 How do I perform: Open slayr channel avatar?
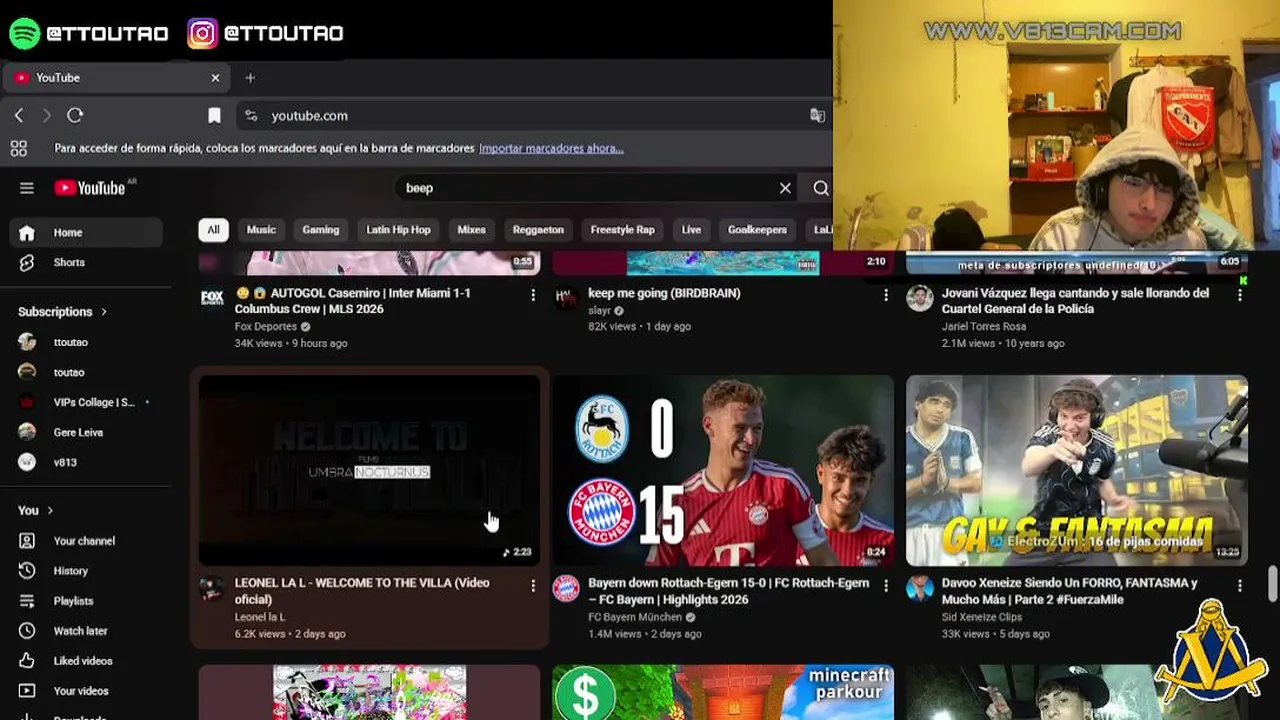[x=566, y=298]
